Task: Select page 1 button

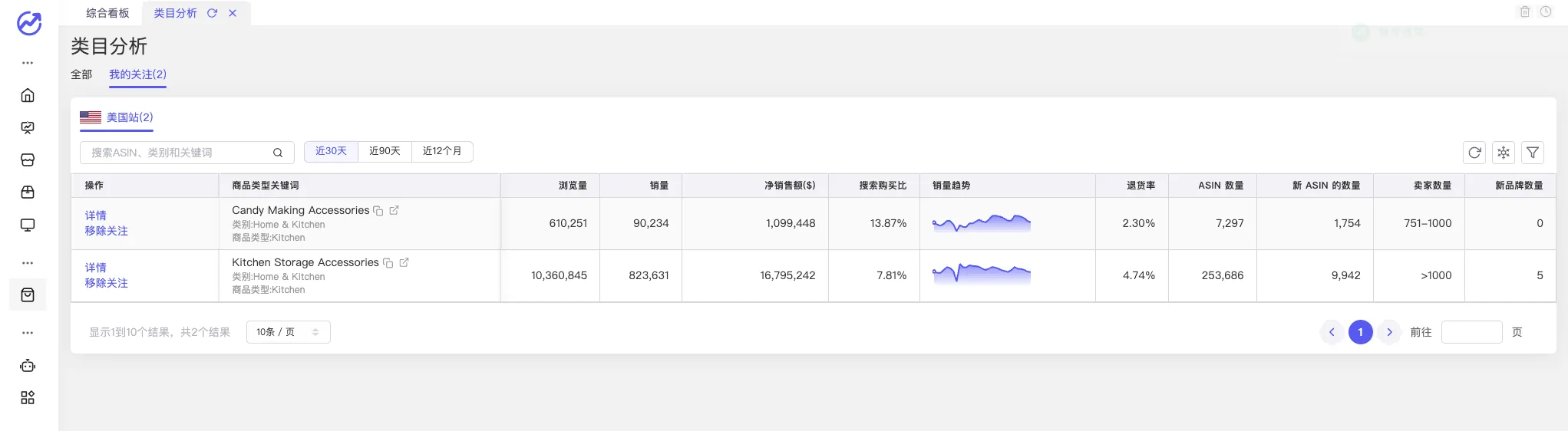Action: coord(1361,332)
